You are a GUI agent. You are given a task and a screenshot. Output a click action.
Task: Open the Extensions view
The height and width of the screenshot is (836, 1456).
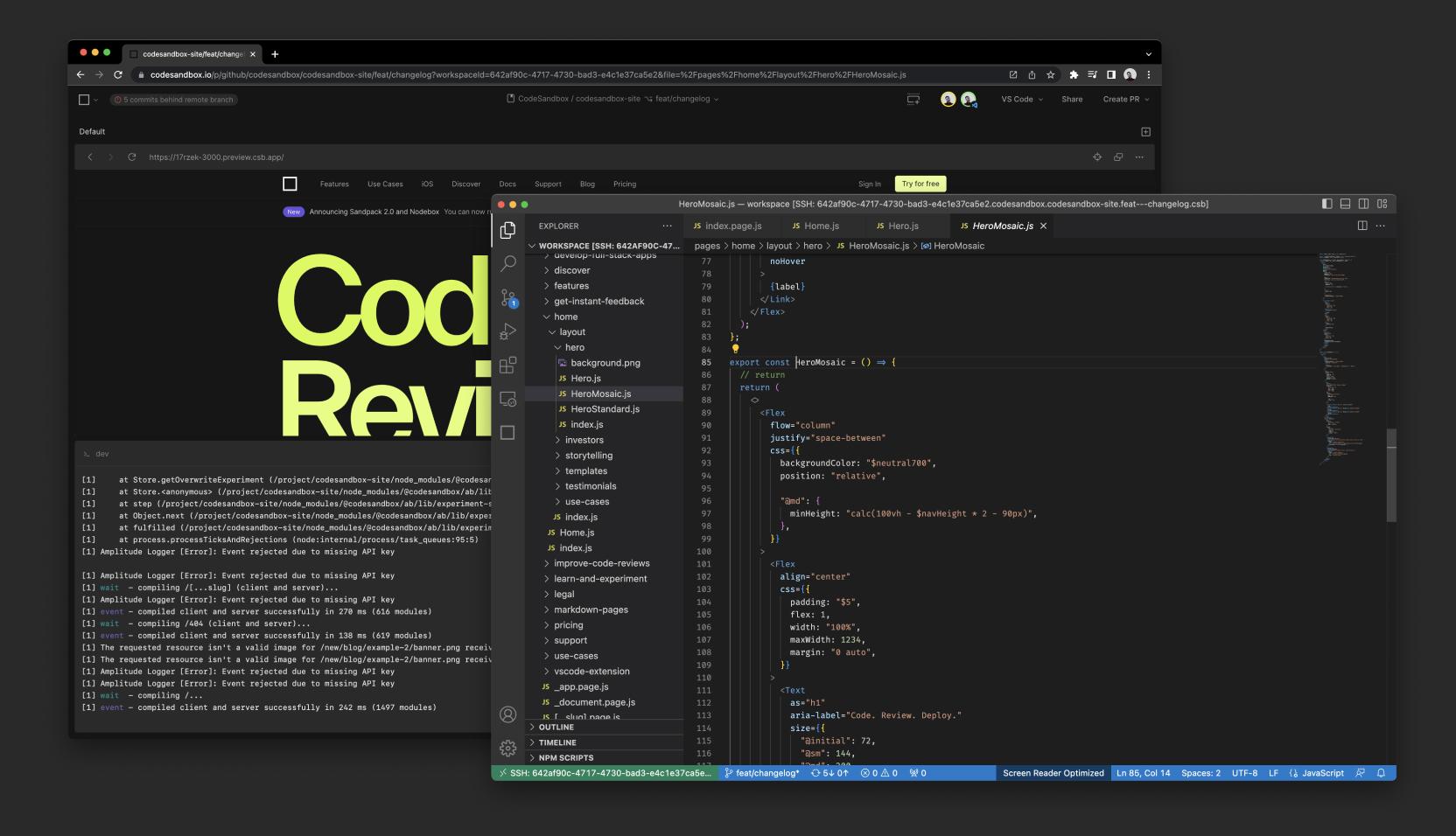click(508, 366)
